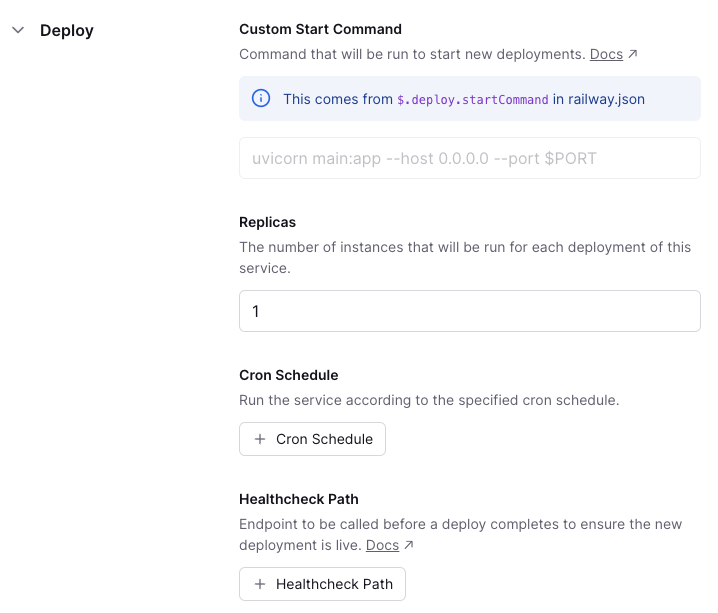This screenshot has width=718, height=613.
Task: Click the uvicorn start command field
Action: (469, 158)
